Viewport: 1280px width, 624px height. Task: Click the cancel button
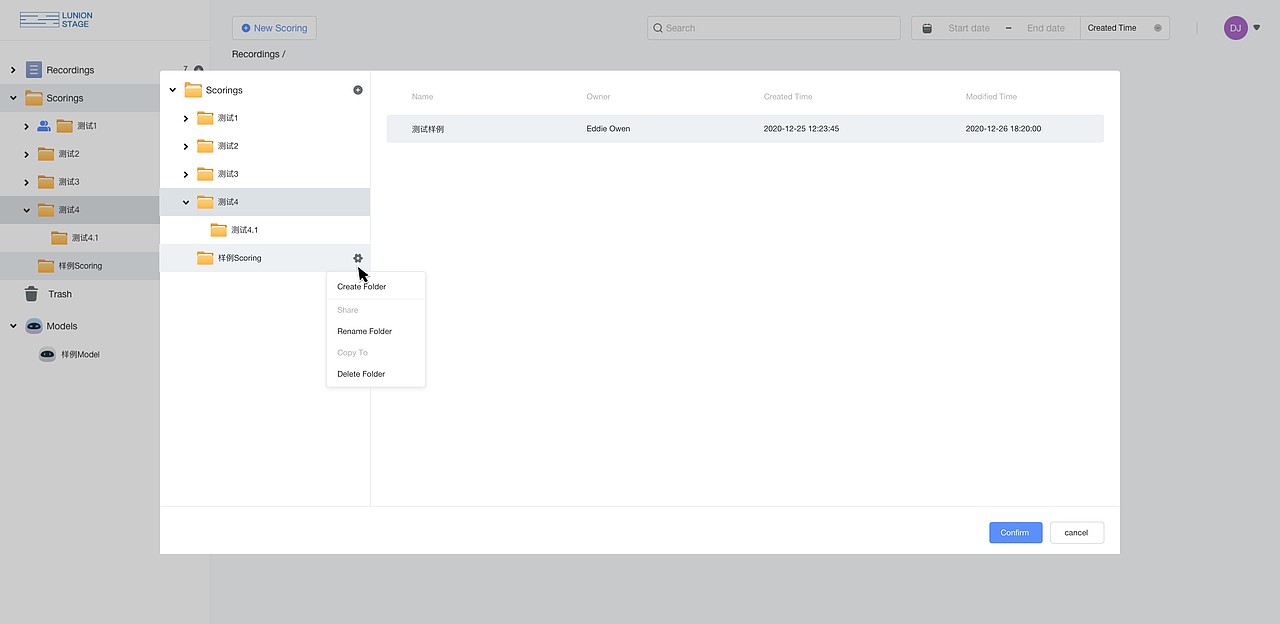coord(1076,533)
